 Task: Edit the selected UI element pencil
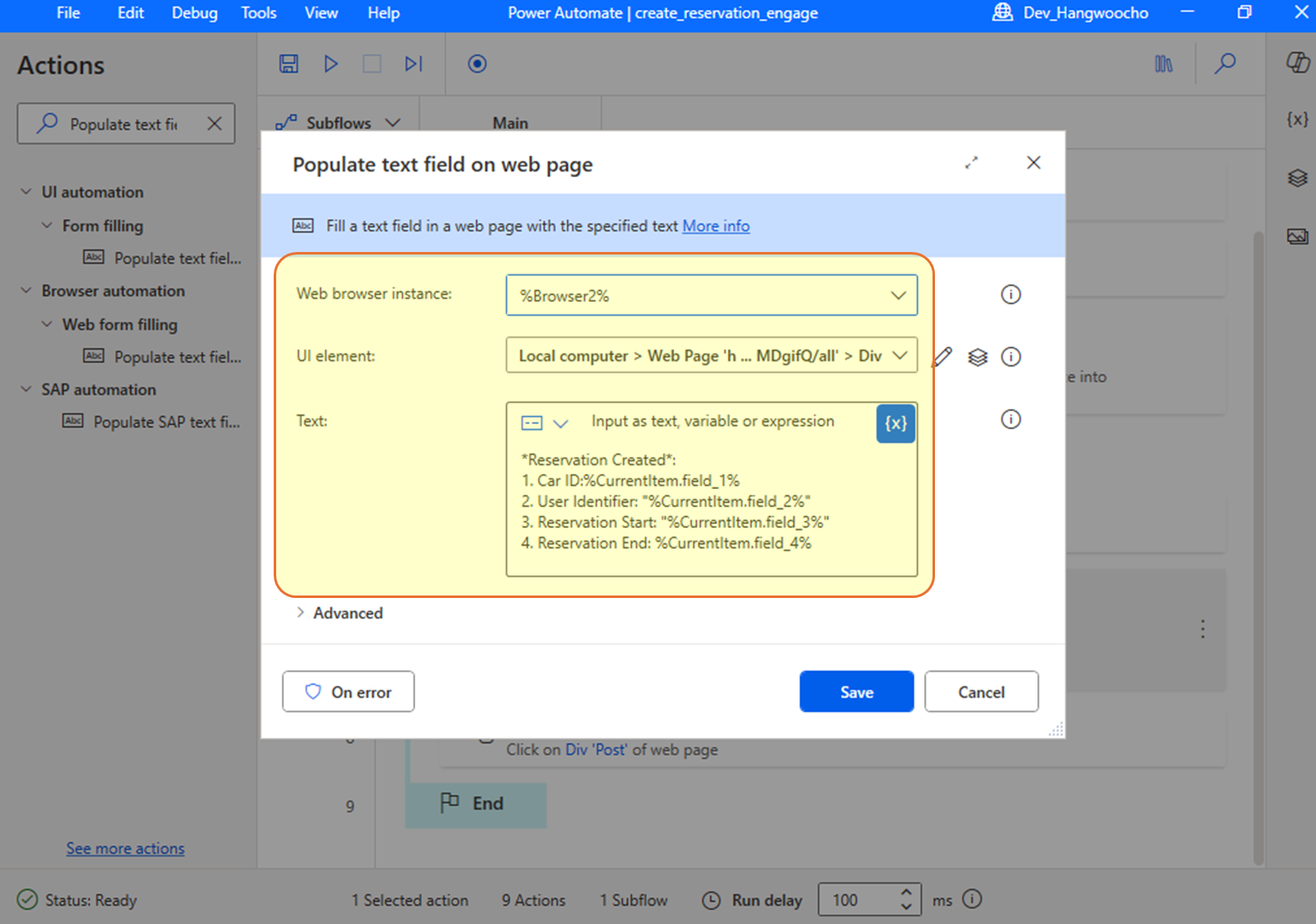(x=942, y=357)
